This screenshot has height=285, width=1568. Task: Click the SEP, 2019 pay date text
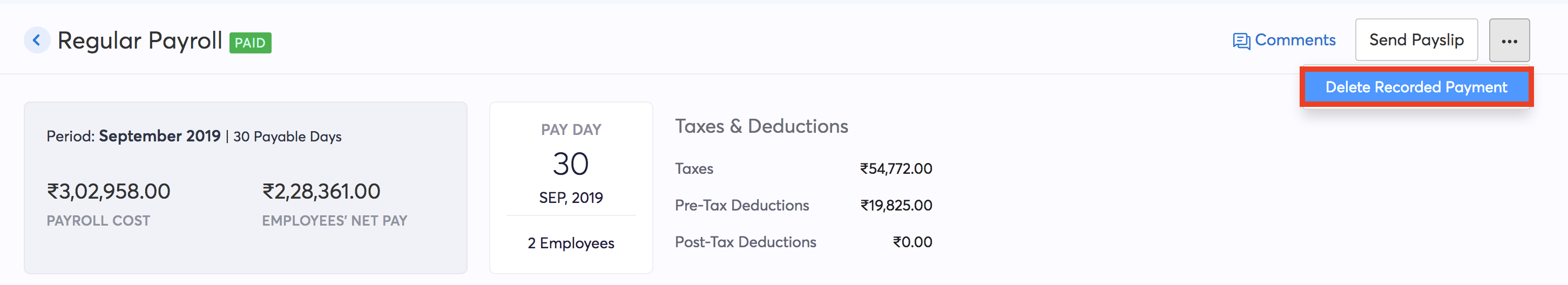(x=570, y=198)
